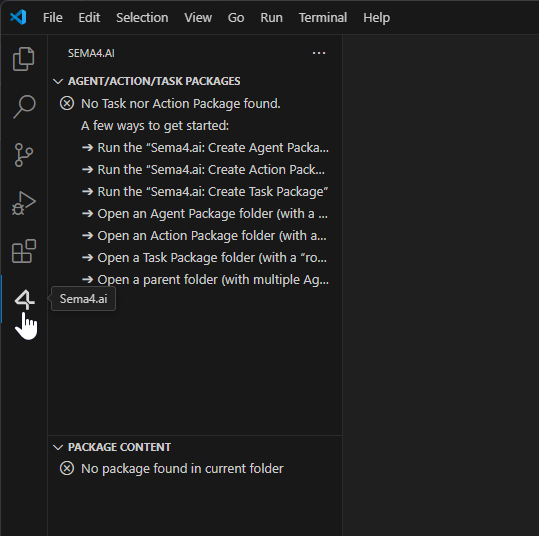This screenshot has width=539, height=536.
Task: Click the PACKAGE CONTENT header label
Action: click(119, 447)
